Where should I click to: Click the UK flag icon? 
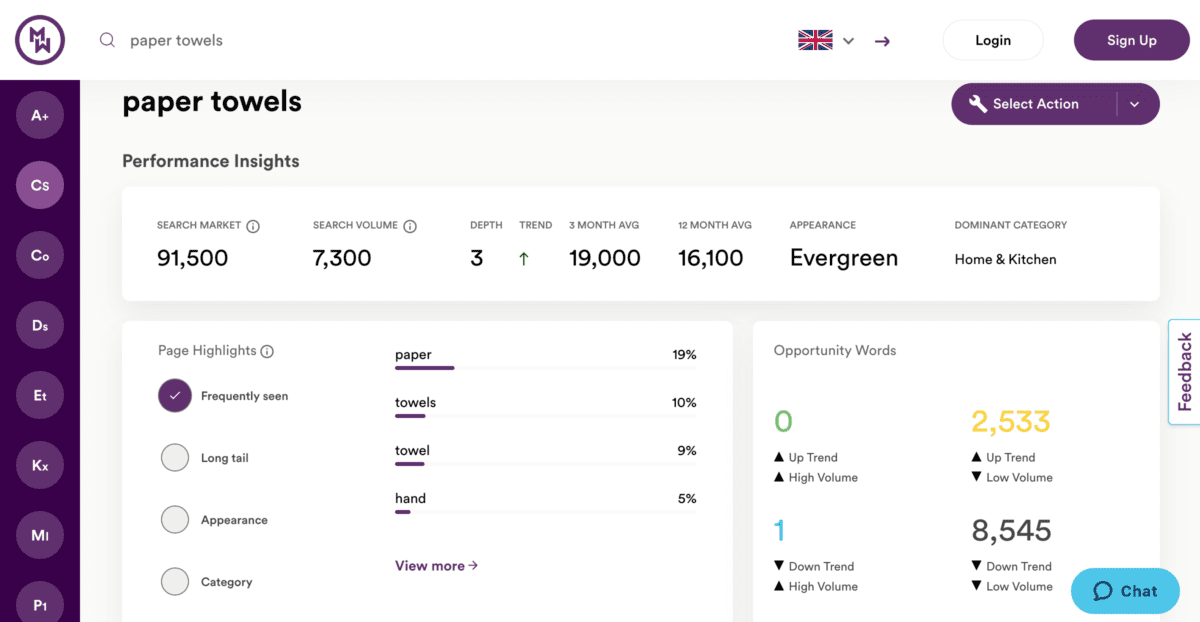tap(815, 40)
